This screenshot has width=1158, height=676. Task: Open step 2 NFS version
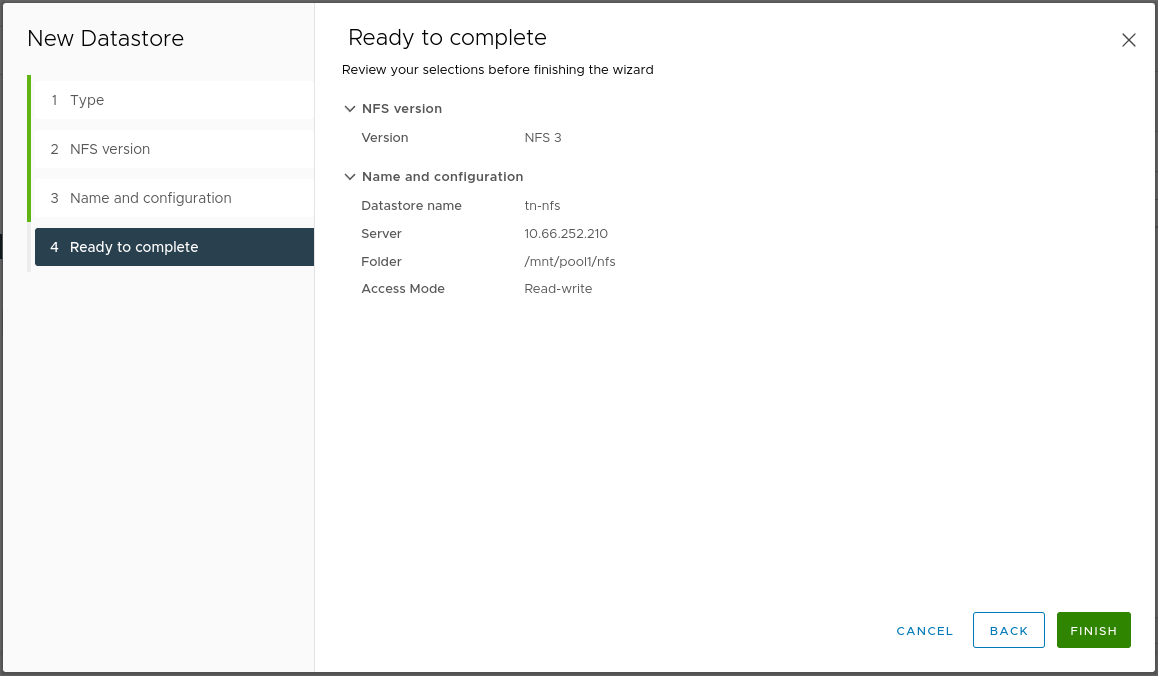pos(110,149)
